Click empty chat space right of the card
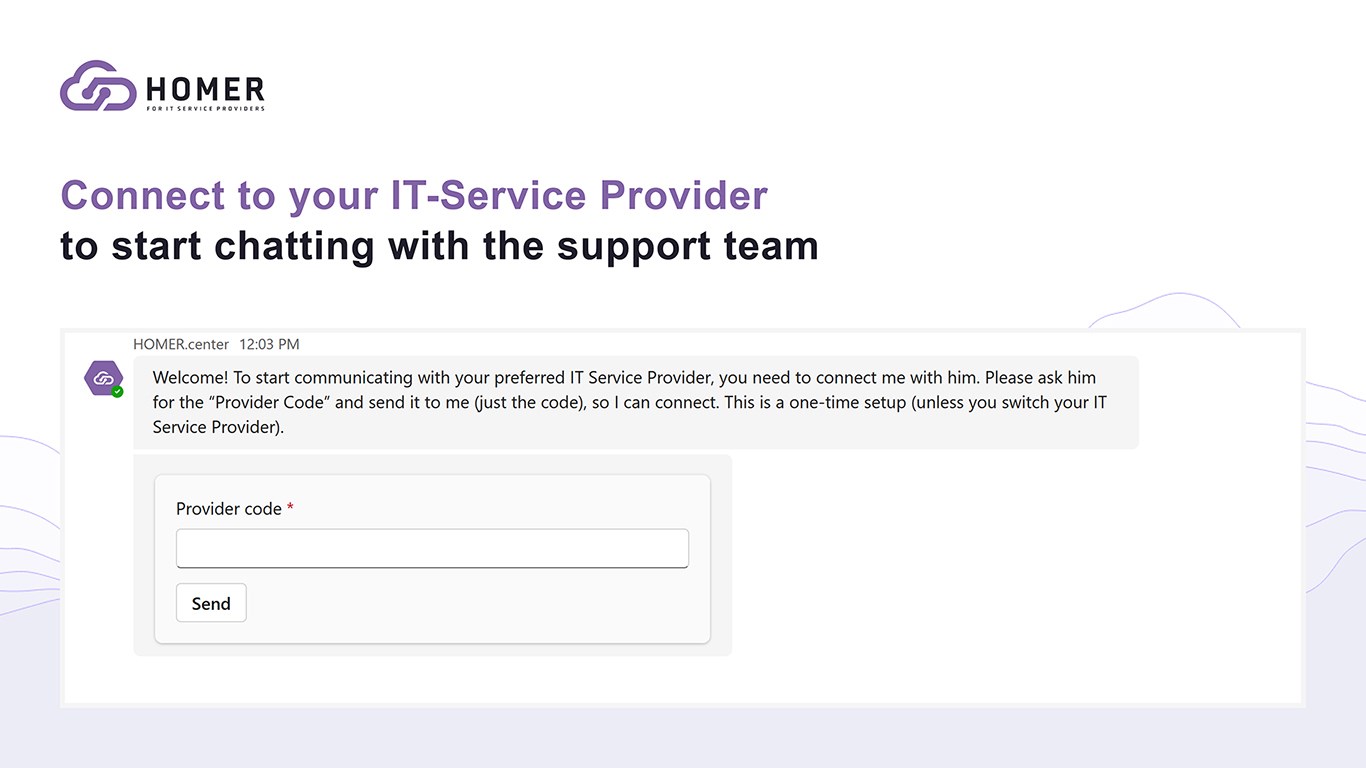Screen dimensions: 1366x768 [x=1000, y=560]
